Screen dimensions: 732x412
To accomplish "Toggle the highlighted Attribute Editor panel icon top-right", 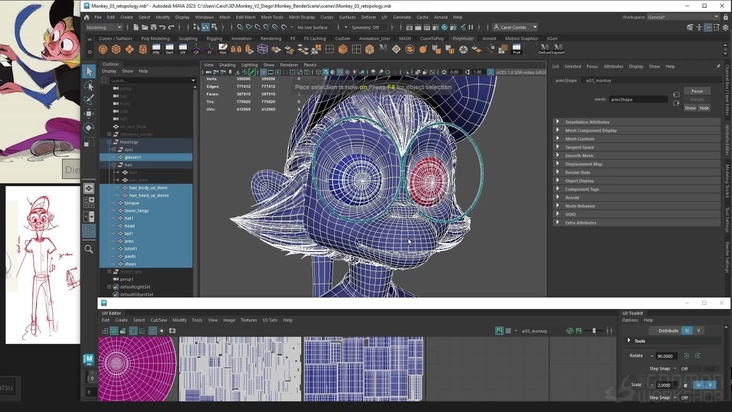I will coord(708,28).
